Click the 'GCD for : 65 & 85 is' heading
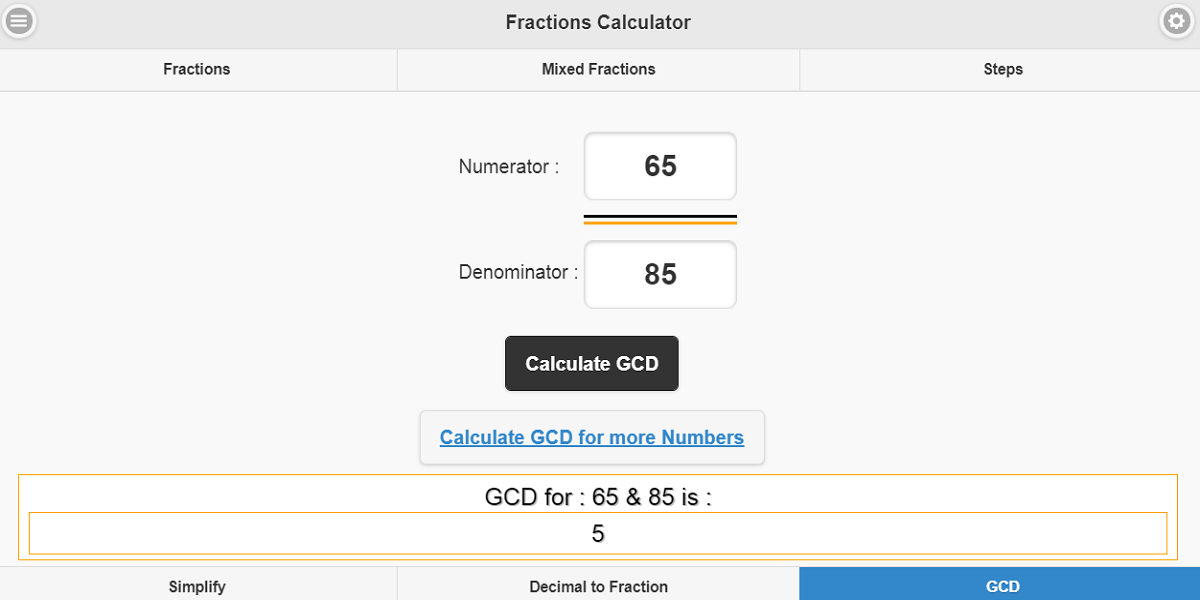 tap(598, 497)
